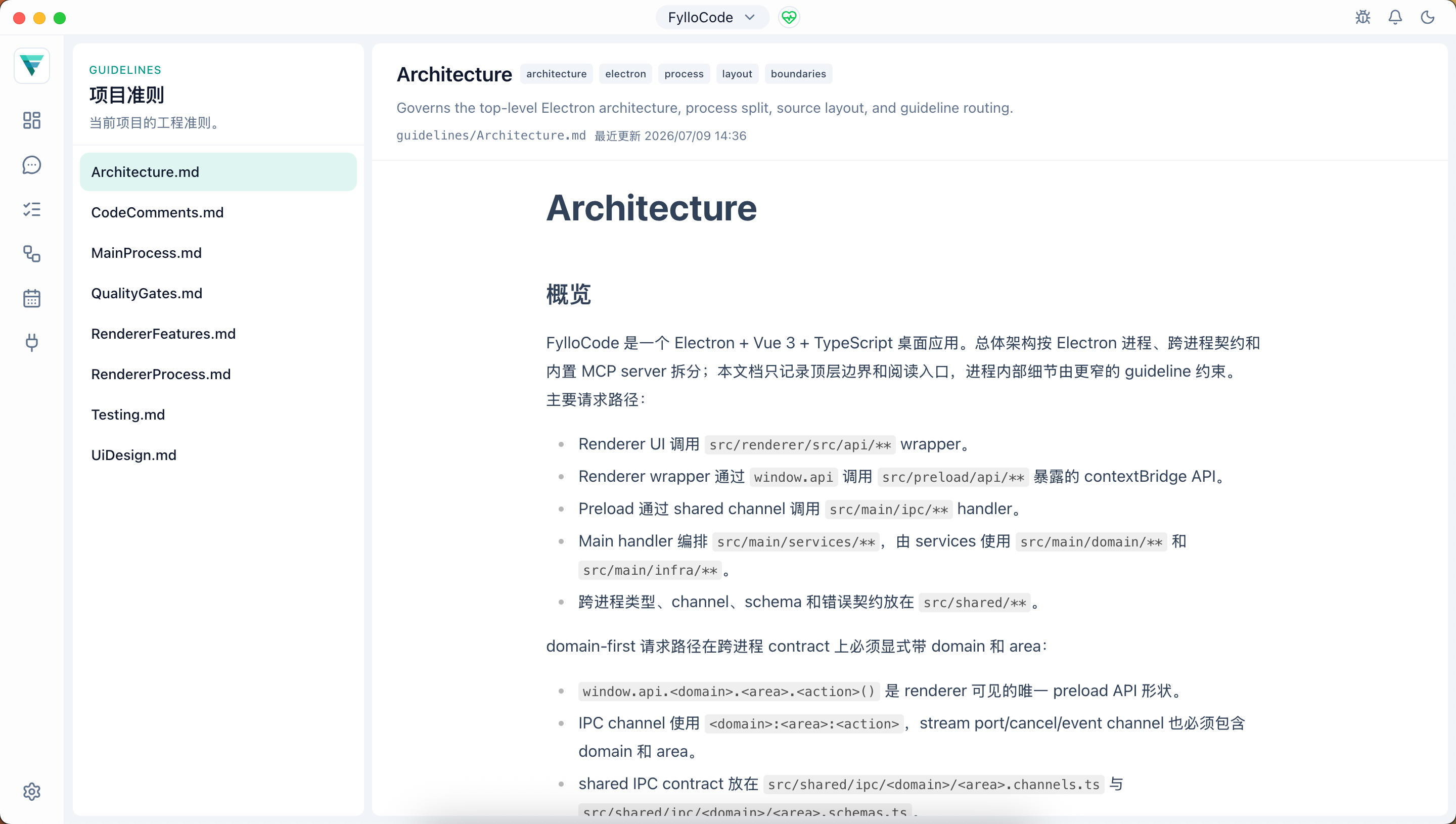
Task: Open the dashboard grid icon in sidebar
Action: pyautogui.click(x=32, y=120)
